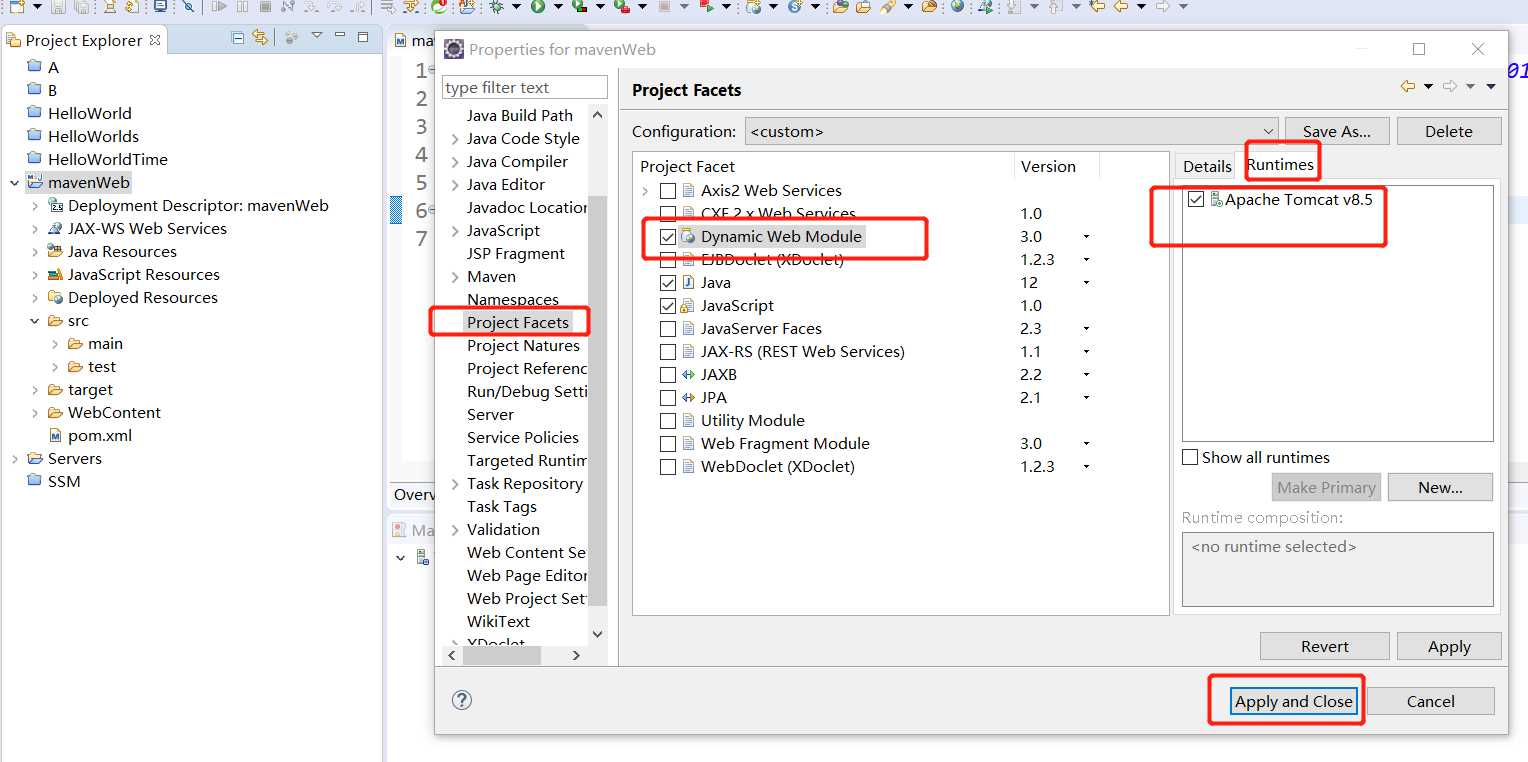Click the WebContent folder icon
Image resolution: width=1528 pixels, height=762 pixels.
coord(56,413)
